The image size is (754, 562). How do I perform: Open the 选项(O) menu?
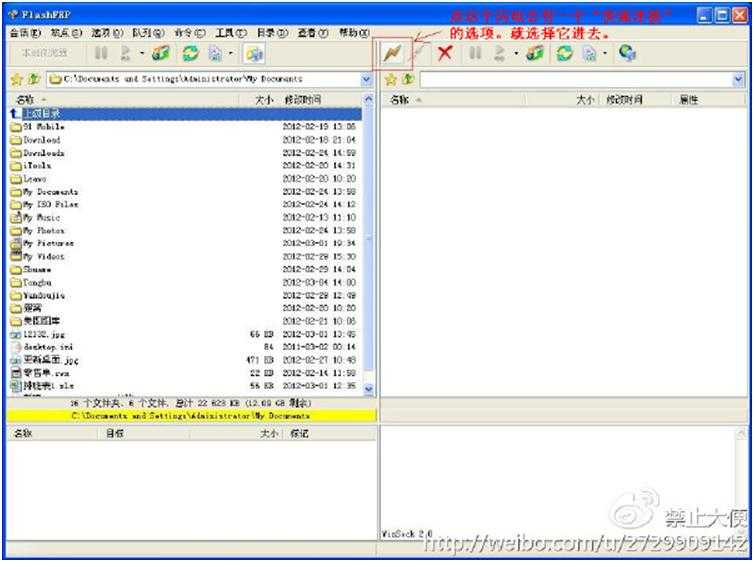tap(108, 33)
